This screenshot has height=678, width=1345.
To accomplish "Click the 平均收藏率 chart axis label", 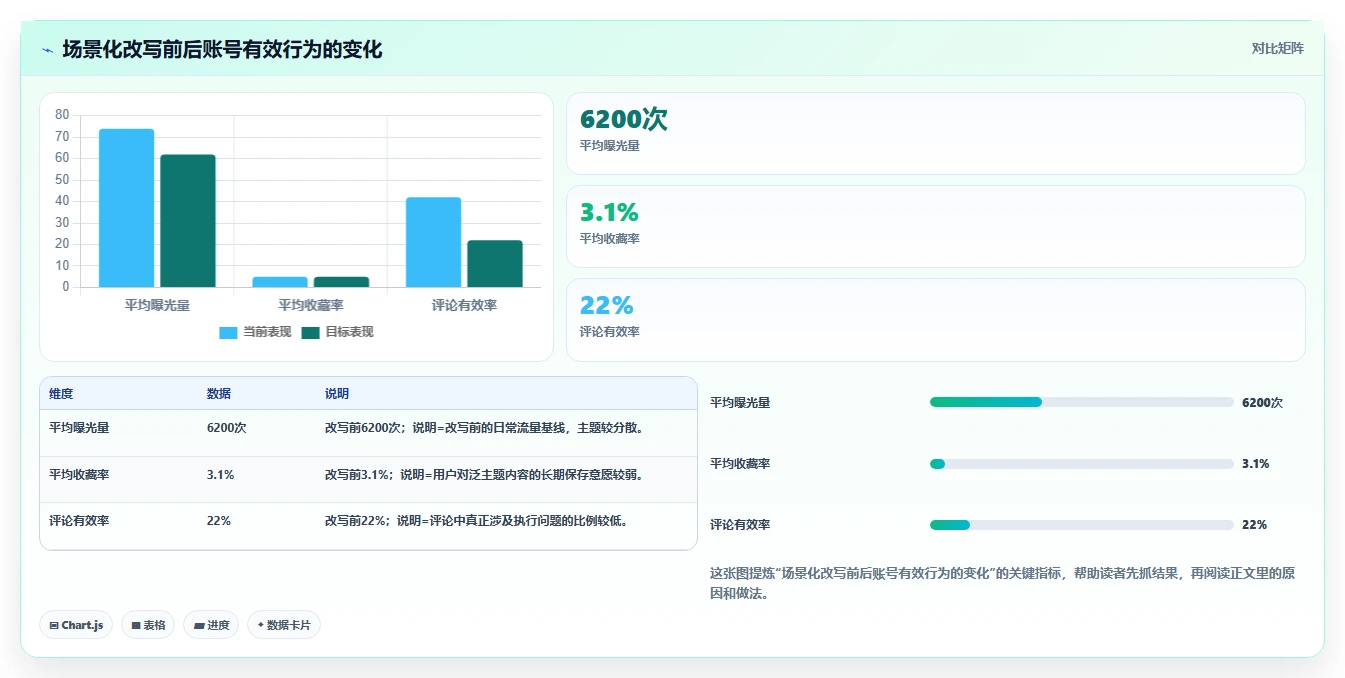I will (x=310, y=305).
